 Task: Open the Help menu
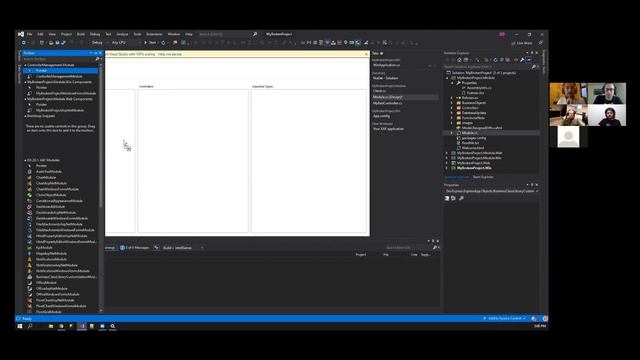[189, 34]
